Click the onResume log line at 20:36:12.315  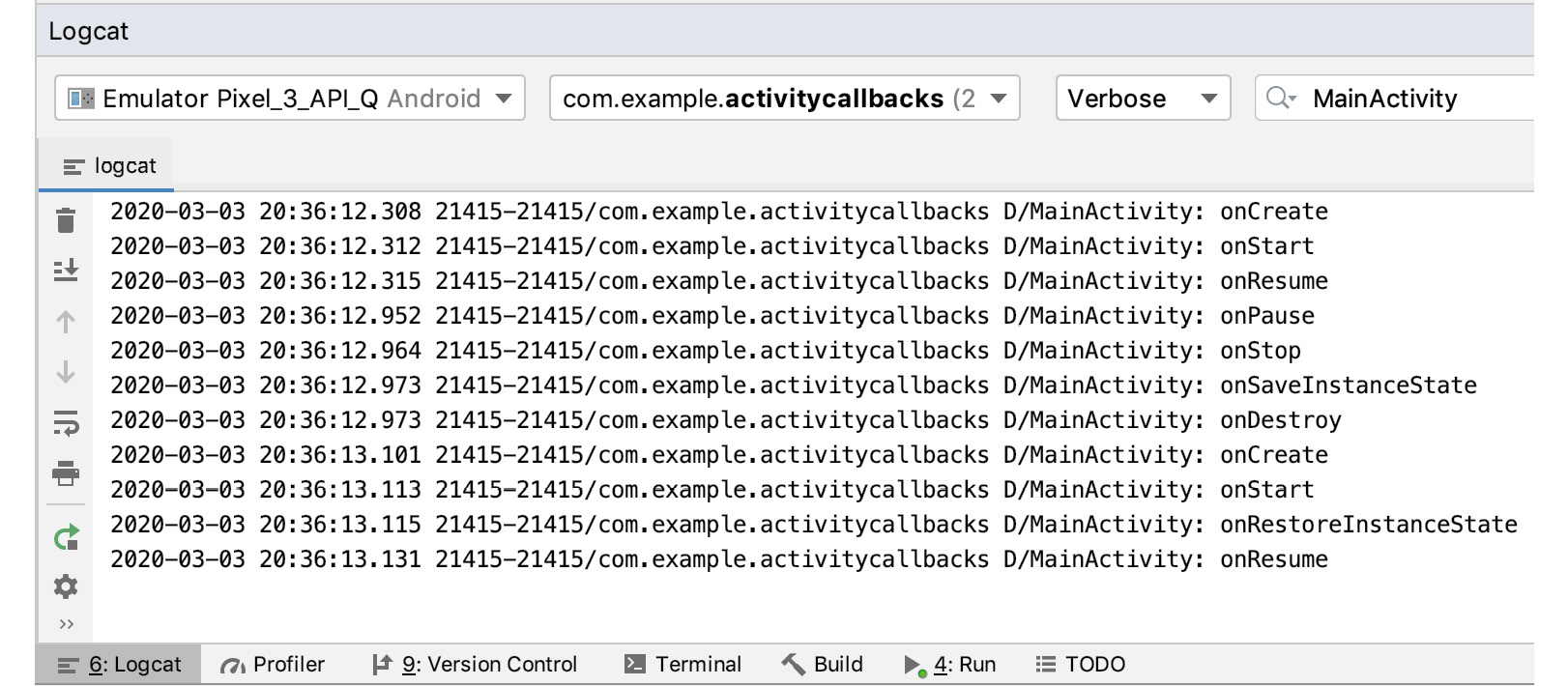(x=719, y=281)
